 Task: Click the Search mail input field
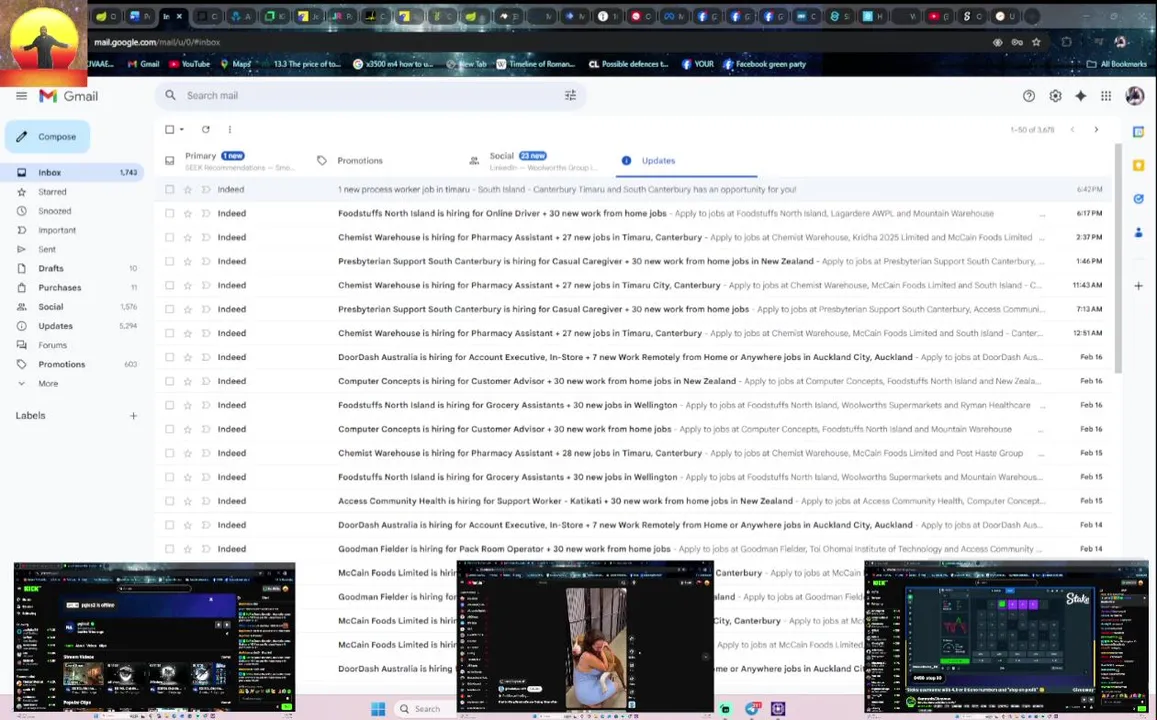pos(369,95)
